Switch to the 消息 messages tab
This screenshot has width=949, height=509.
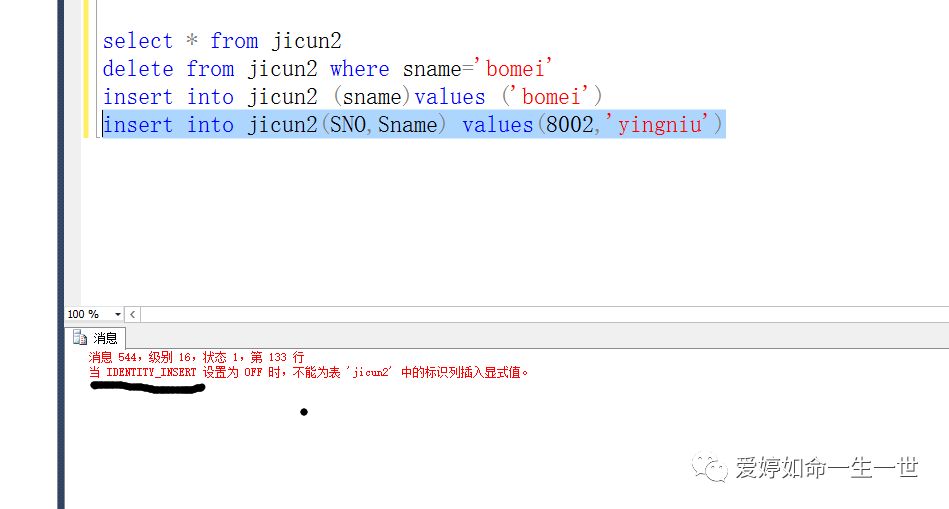[96, 338]
